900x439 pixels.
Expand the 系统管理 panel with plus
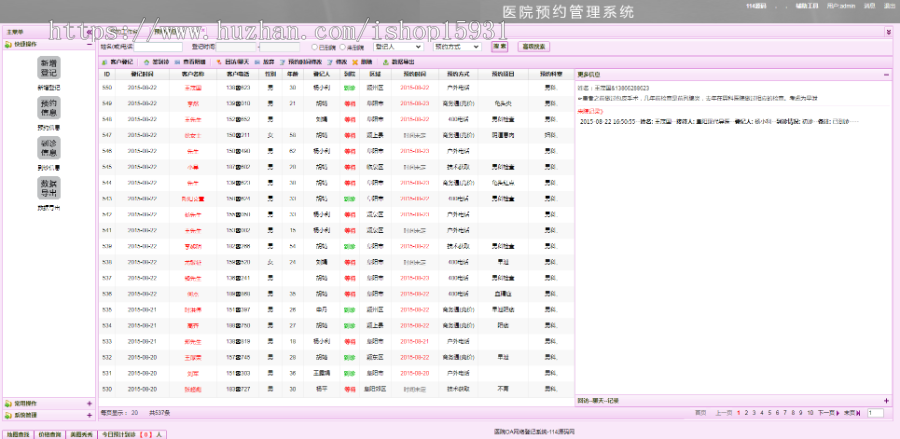click(x=89, y=415)
